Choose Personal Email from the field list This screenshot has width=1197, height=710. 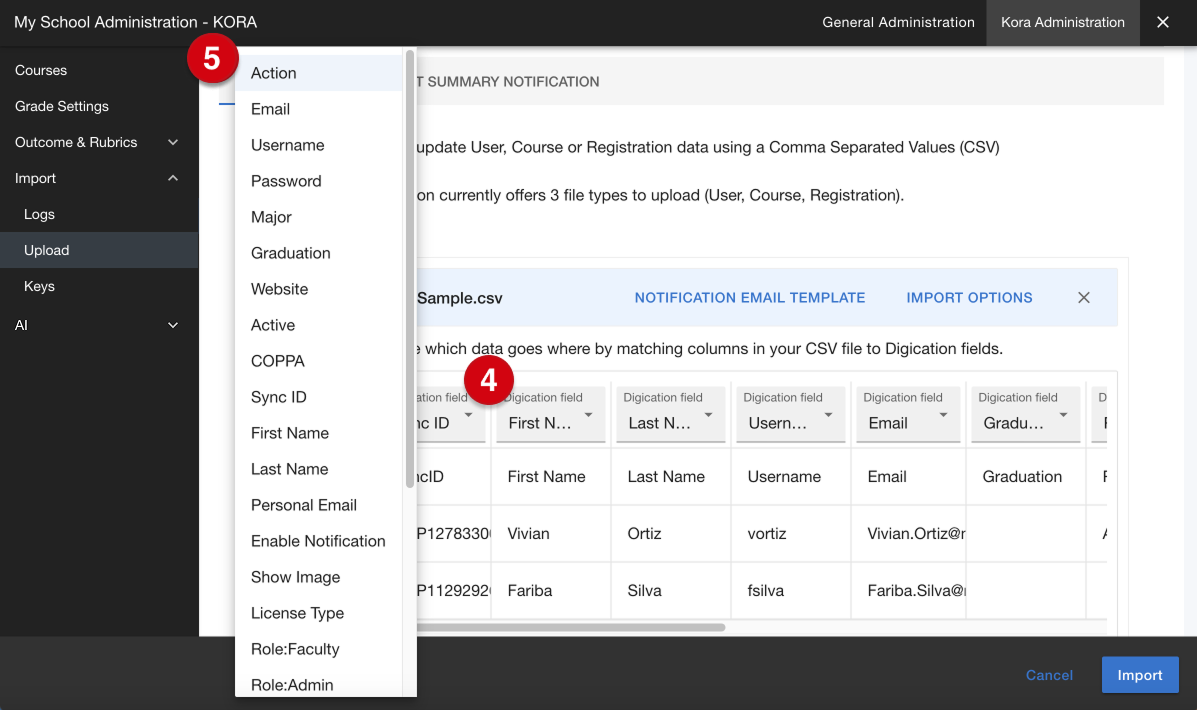click(x=318, y=505)
